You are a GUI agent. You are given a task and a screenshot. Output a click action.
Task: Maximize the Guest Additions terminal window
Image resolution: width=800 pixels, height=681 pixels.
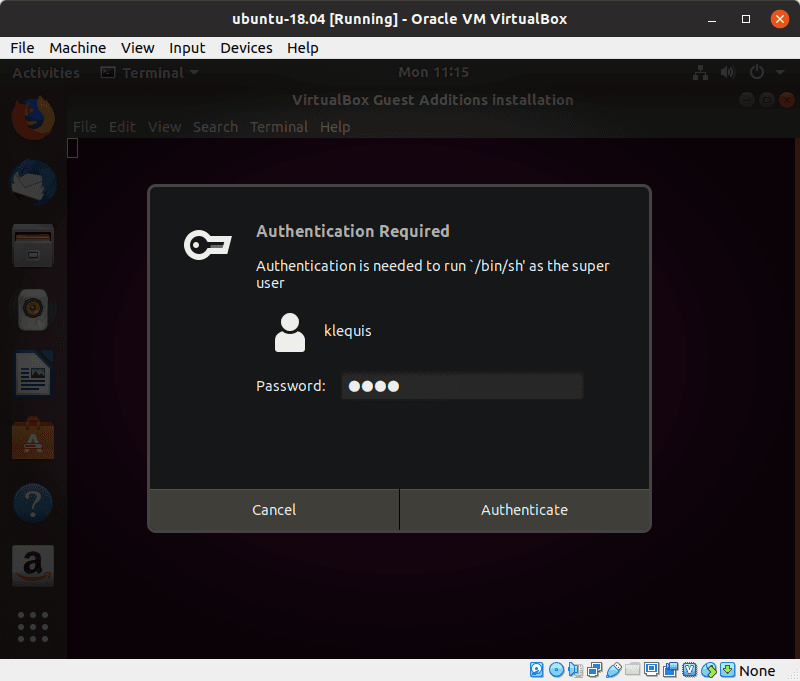[x=767, y=99]
